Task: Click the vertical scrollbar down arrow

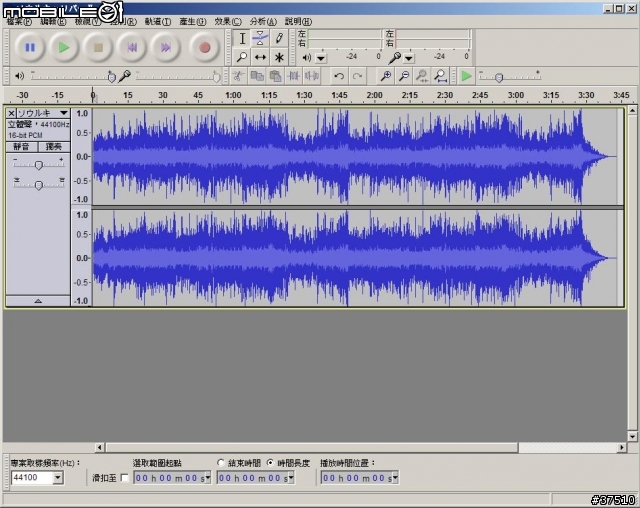Action: click(632, 437)
